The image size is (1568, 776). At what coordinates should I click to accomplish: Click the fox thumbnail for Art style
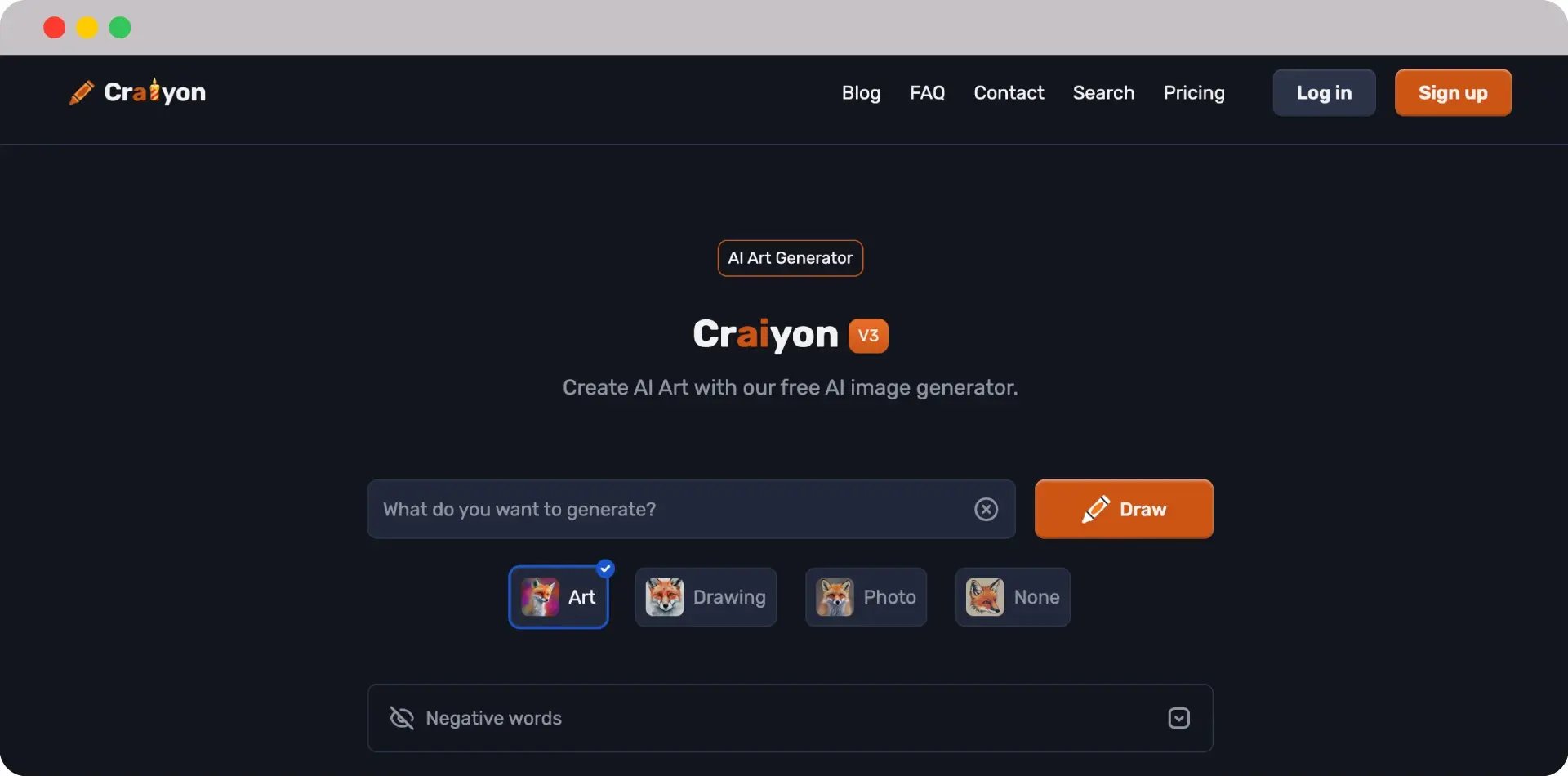540,597
